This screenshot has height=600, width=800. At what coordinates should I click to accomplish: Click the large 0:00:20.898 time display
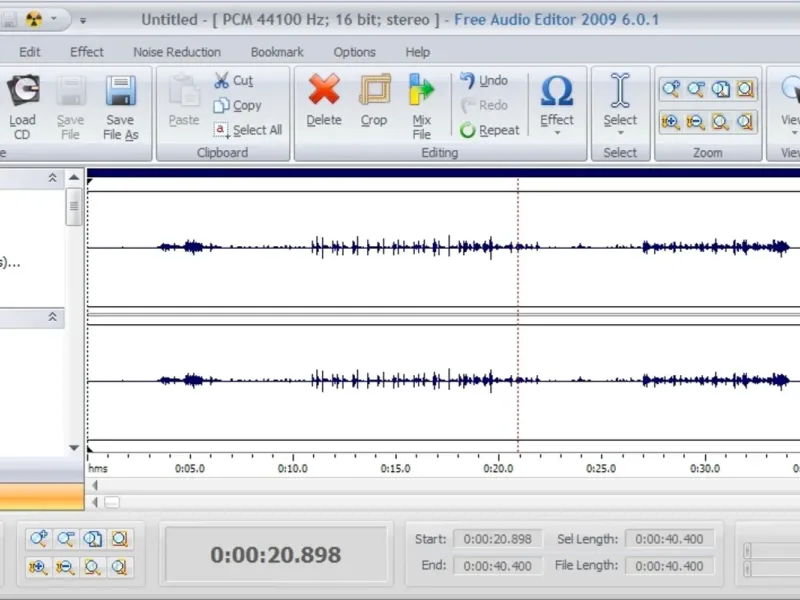click(x=276, y=555)
